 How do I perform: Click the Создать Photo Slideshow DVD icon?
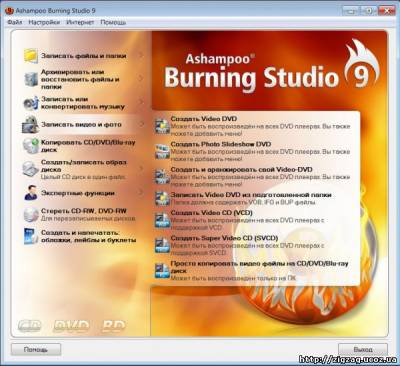(x=162, y=151)
